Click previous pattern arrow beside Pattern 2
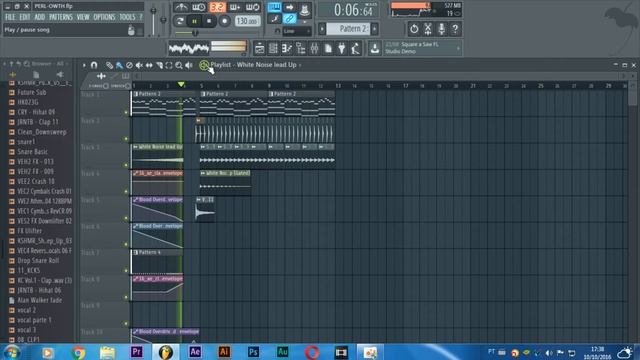This screenshot has width=640, height=360. (322, 29)
